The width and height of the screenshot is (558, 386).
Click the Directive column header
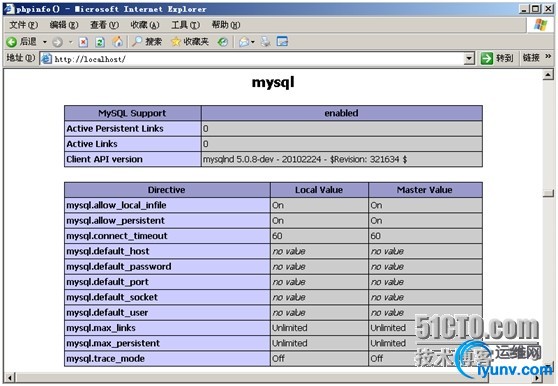(x=167, y=190)
